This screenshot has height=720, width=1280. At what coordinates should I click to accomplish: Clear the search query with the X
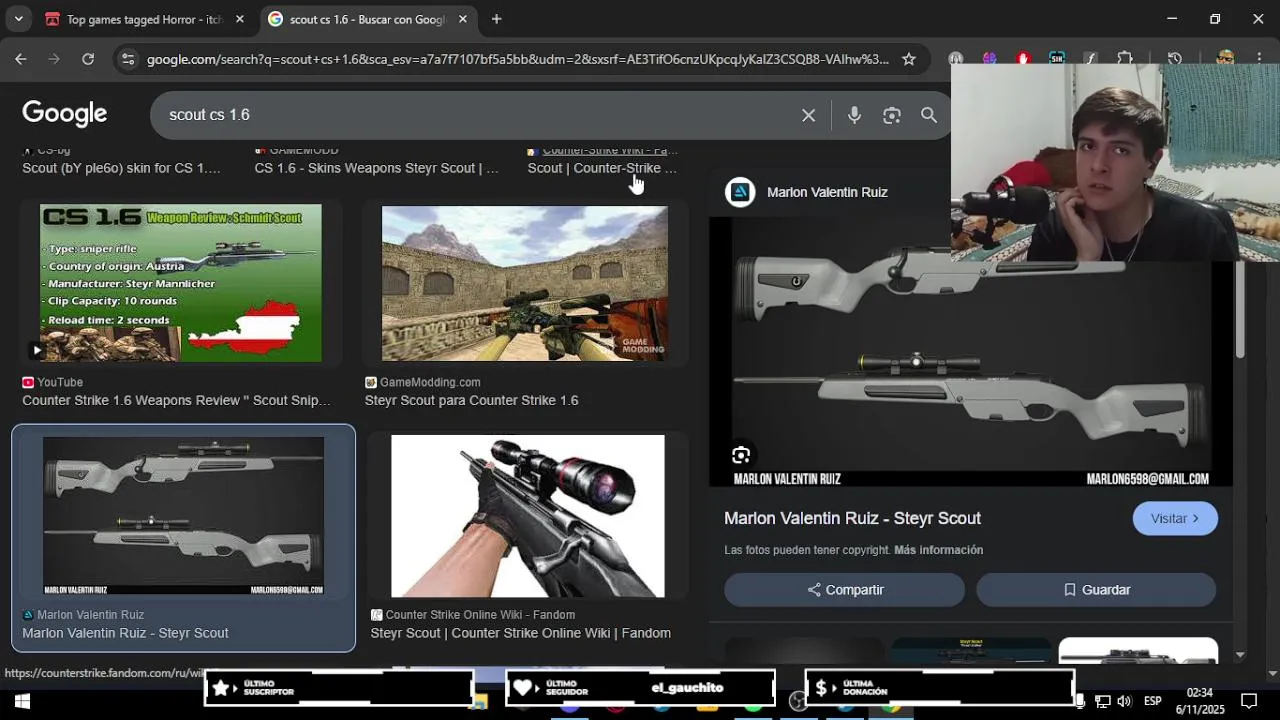tap(808, 115)
